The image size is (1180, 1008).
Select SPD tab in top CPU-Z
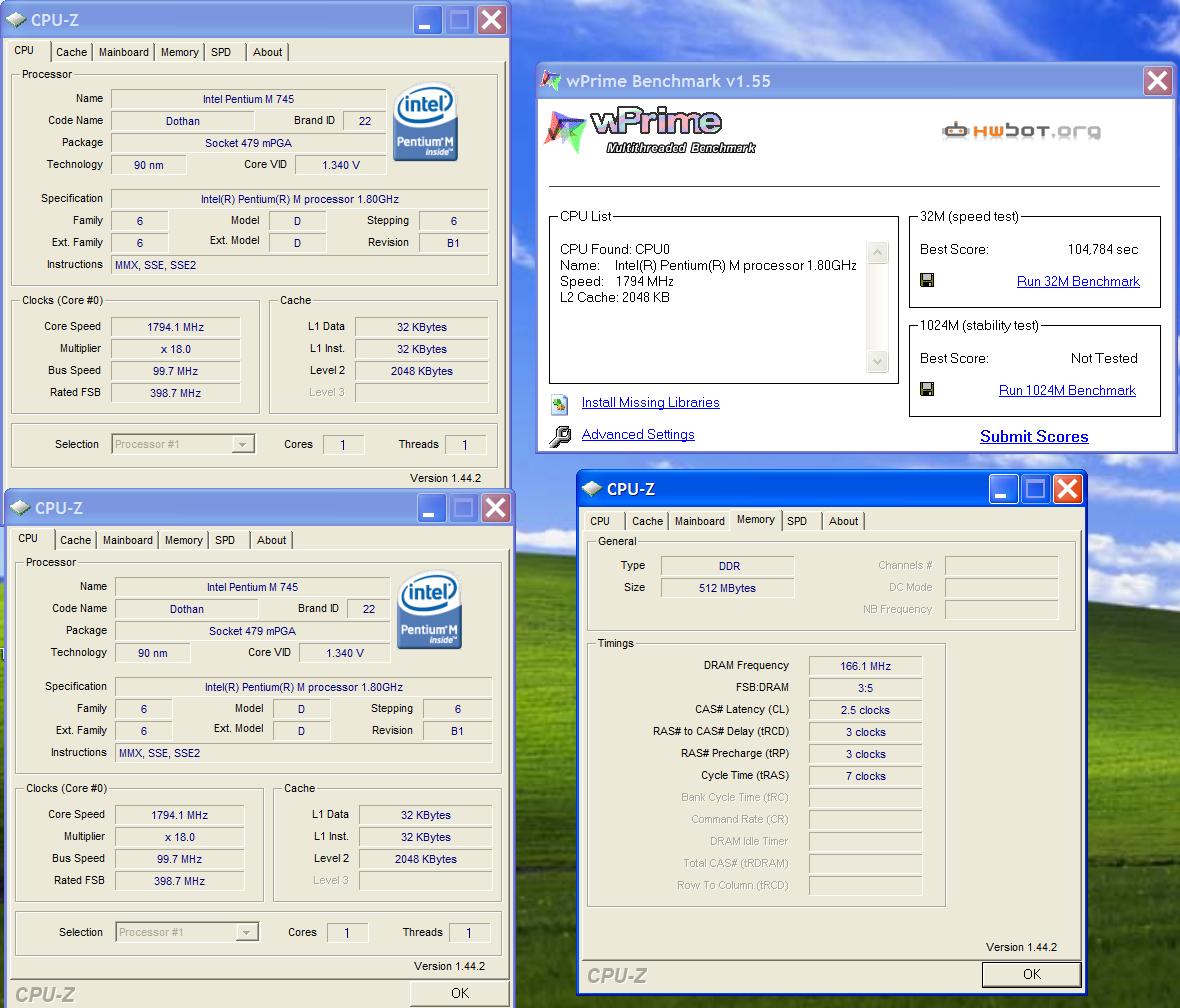(221, 52)
